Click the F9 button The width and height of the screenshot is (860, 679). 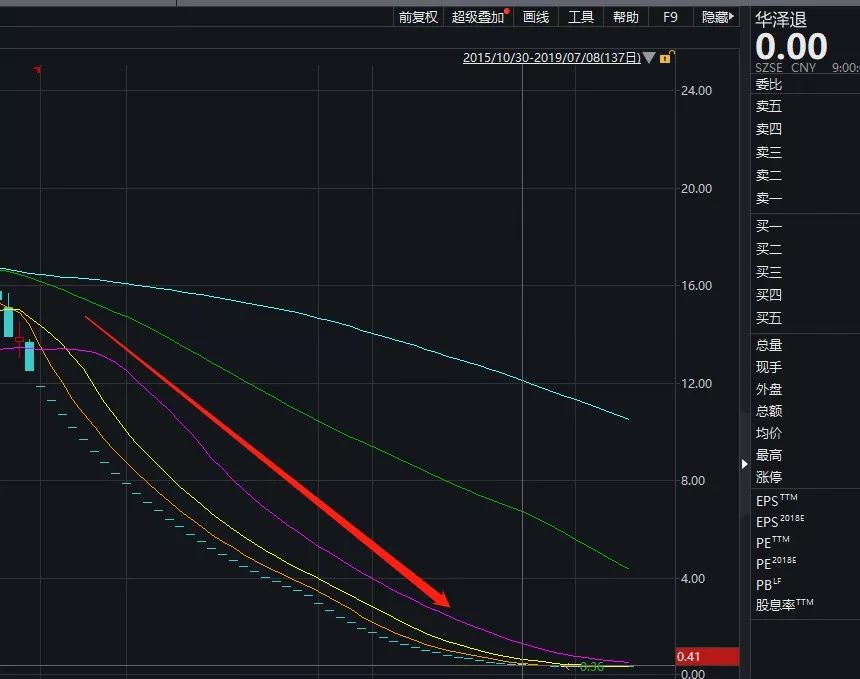[x=670, y=18]
